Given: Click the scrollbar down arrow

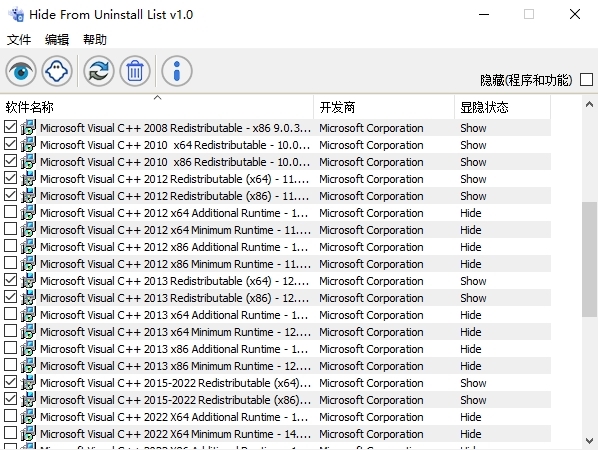Looking at the screenshot, I should pyautogui.click(x=589, y=440).
